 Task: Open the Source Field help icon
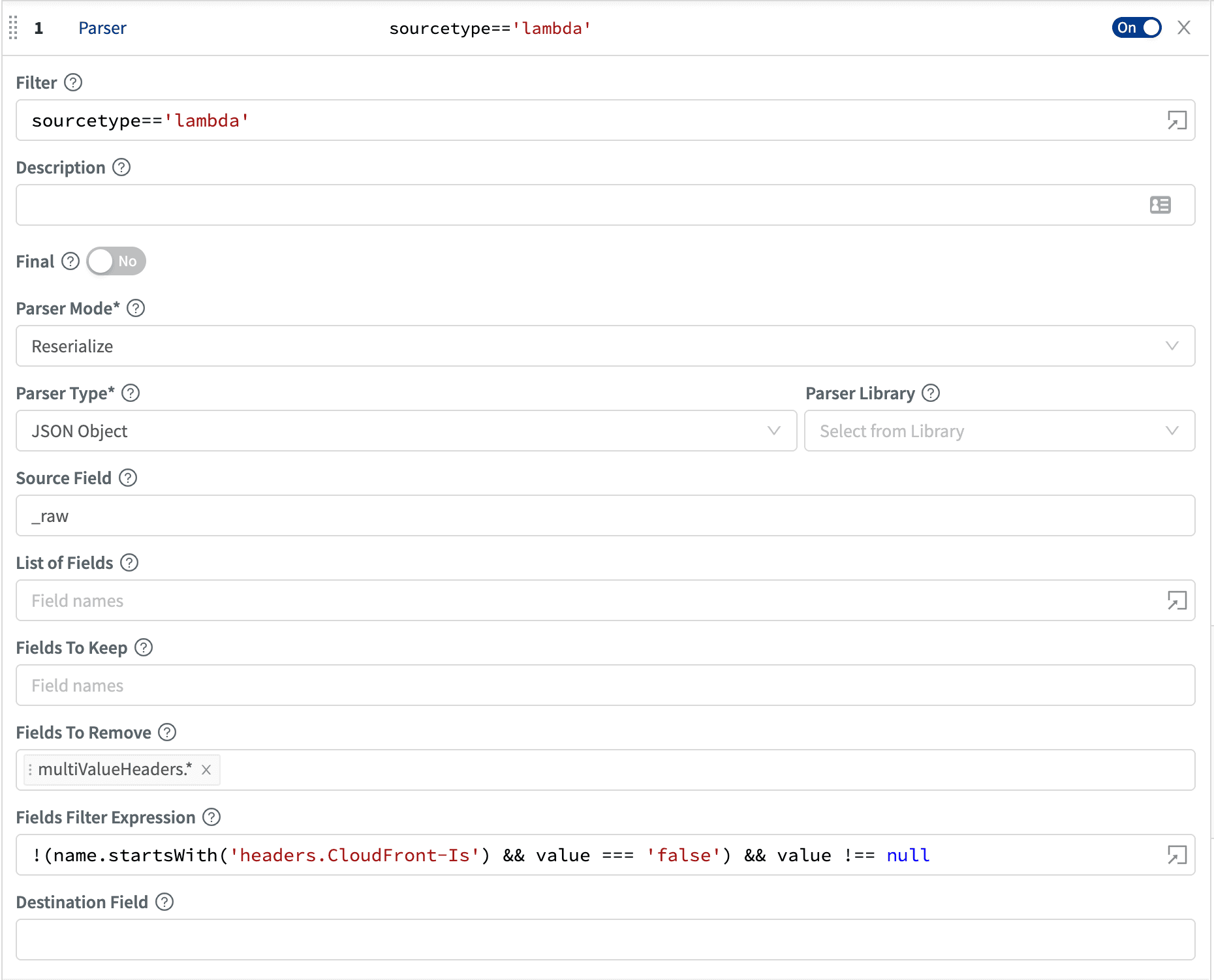pyautogui.click(x=128, y=478)
